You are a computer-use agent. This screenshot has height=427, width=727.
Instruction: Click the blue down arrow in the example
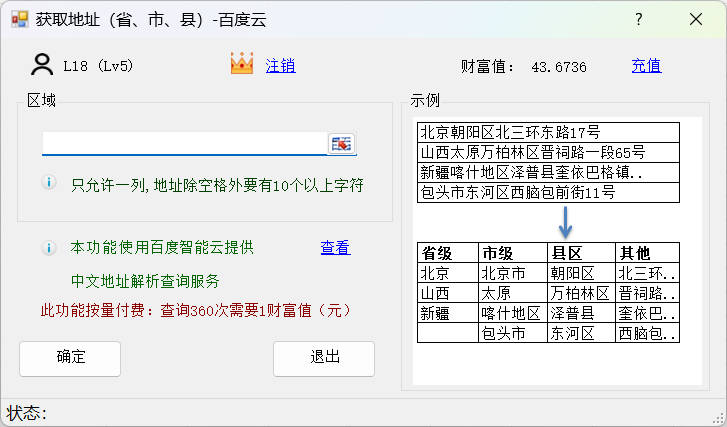tap(565, 222)
